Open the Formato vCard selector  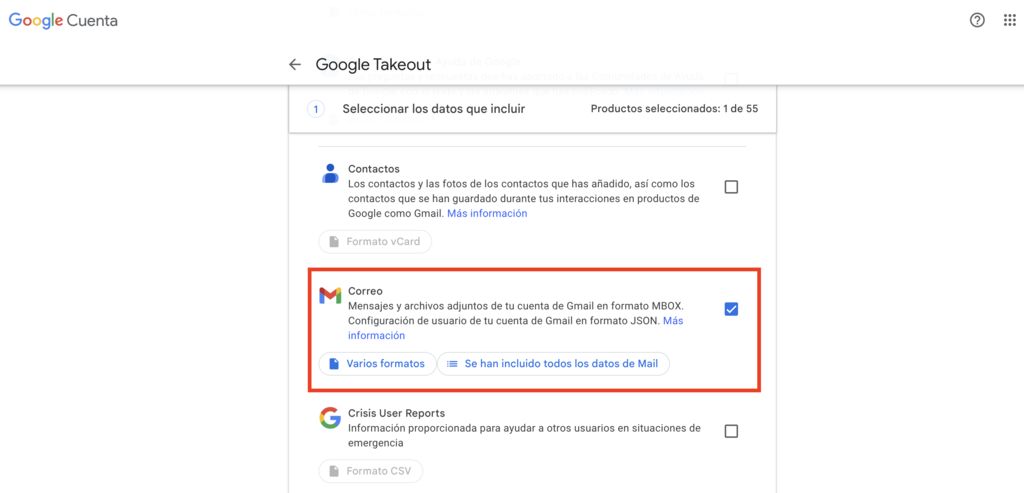point(375,242)
